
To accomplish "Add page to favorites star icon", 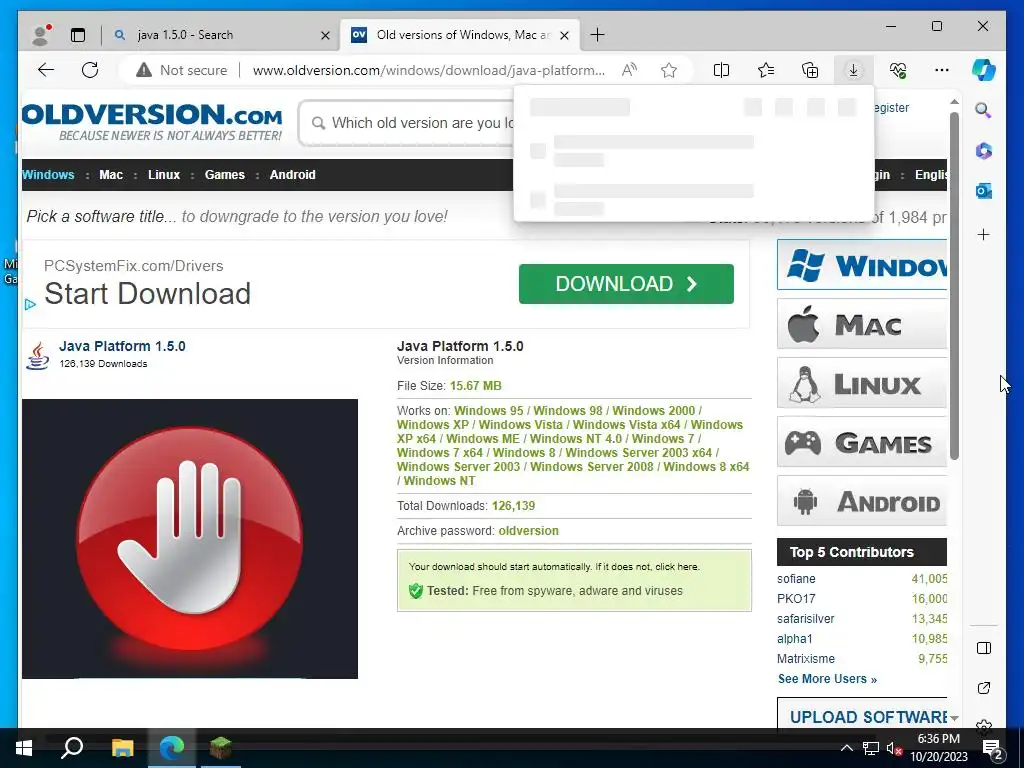I will pos(669,70).
